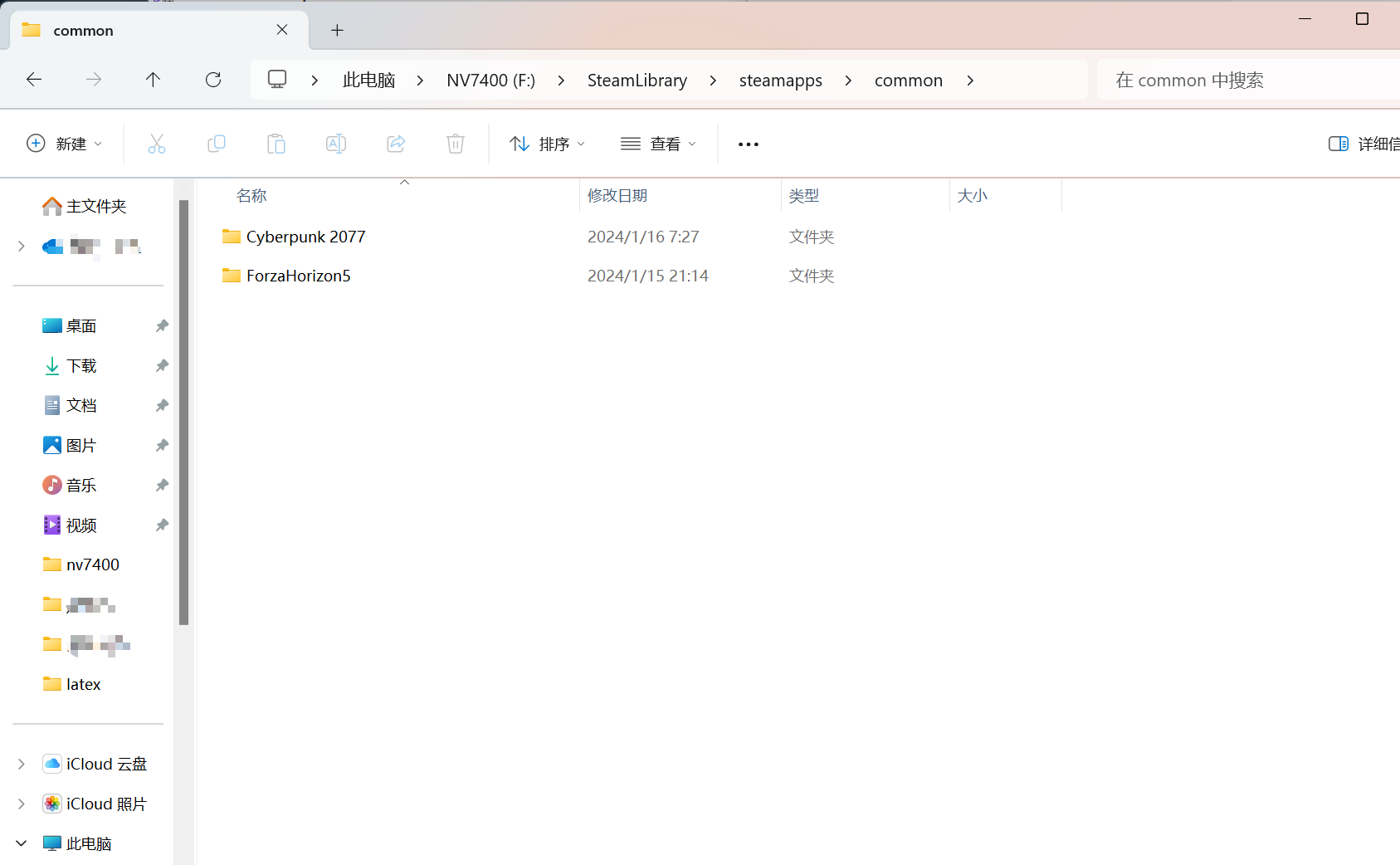Screen dimensions: 1400x865
Task: Click the Cut scissors icon in toolbar
Action: (157, 144)
